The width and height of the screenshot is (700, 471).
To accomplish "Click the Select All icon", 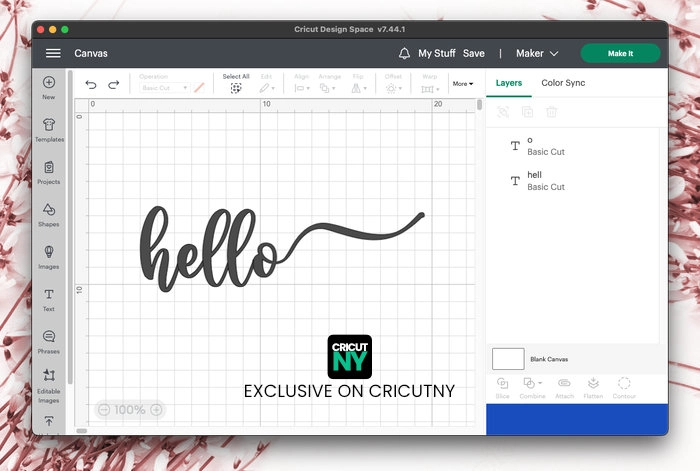I will pyautogui.click(x=236, y=88).
